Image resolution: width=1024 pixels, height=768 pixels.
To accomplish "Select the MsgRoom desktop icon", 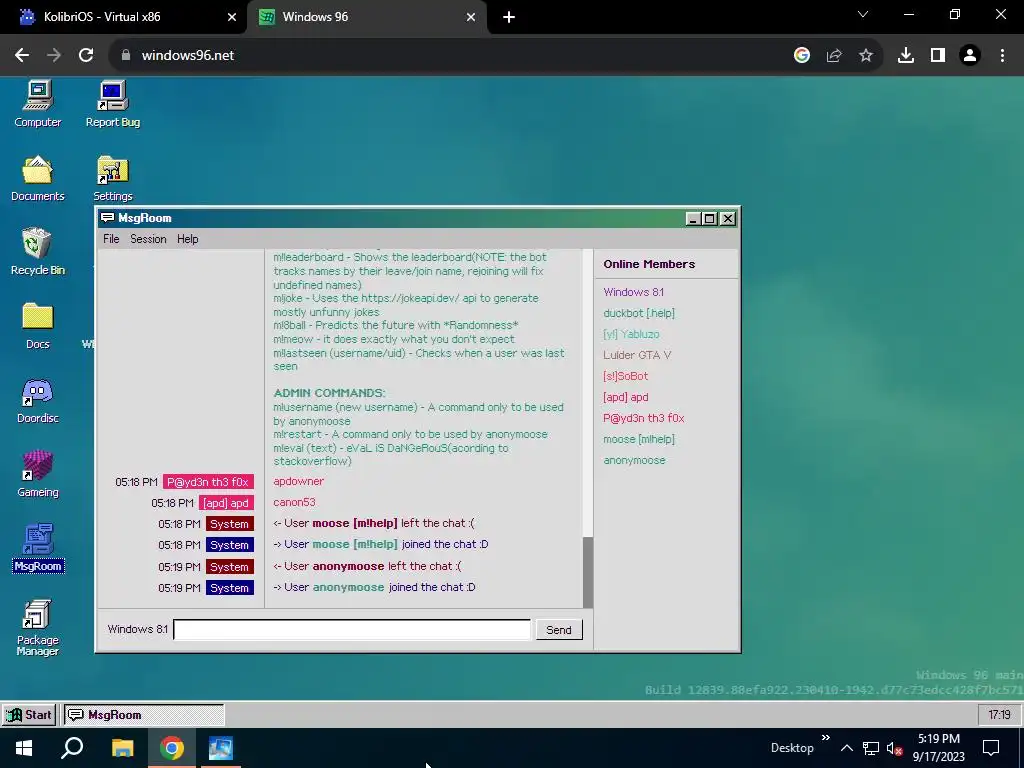I will (38, 548).
